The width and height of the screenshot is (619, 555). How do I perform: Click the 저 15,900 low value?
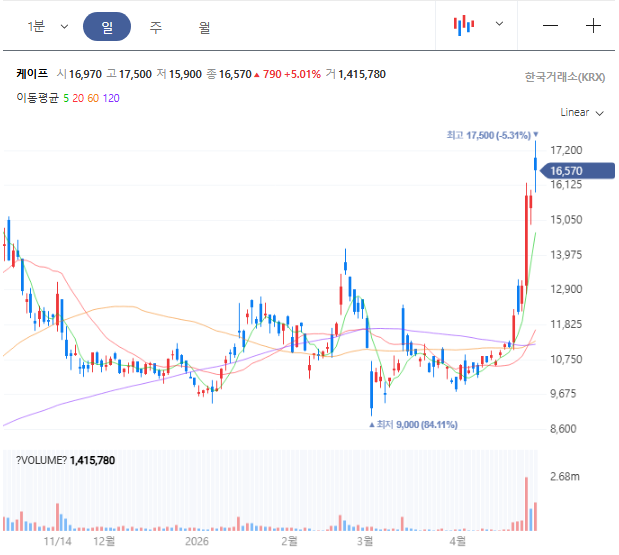[x=179, y=74]
